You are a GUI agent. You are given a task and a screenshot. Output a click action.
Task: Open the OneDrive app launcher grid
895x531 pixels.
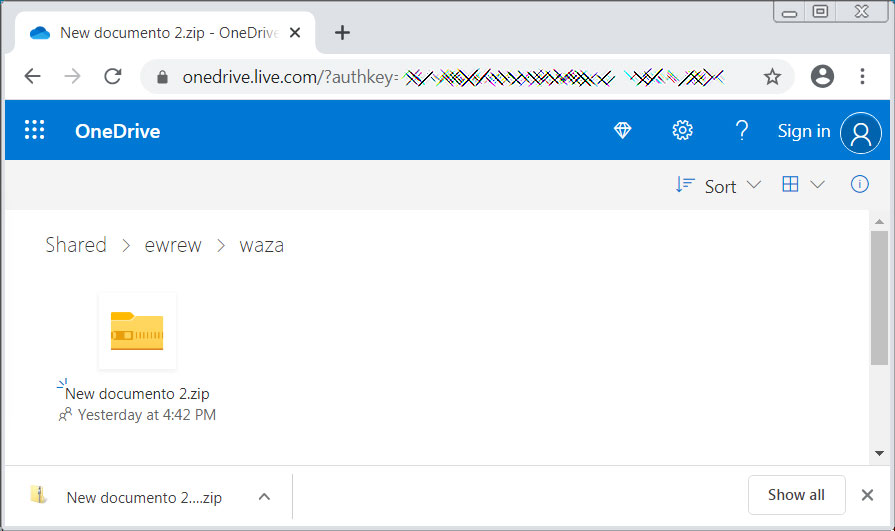34,130
